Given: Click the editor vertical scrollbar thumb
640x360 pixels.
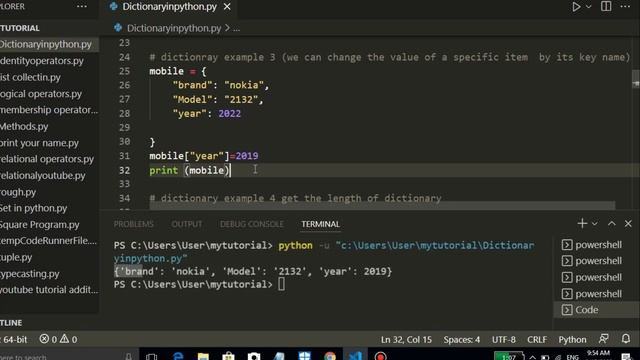Looking at the screenshot, I should [x=636, y=79].
